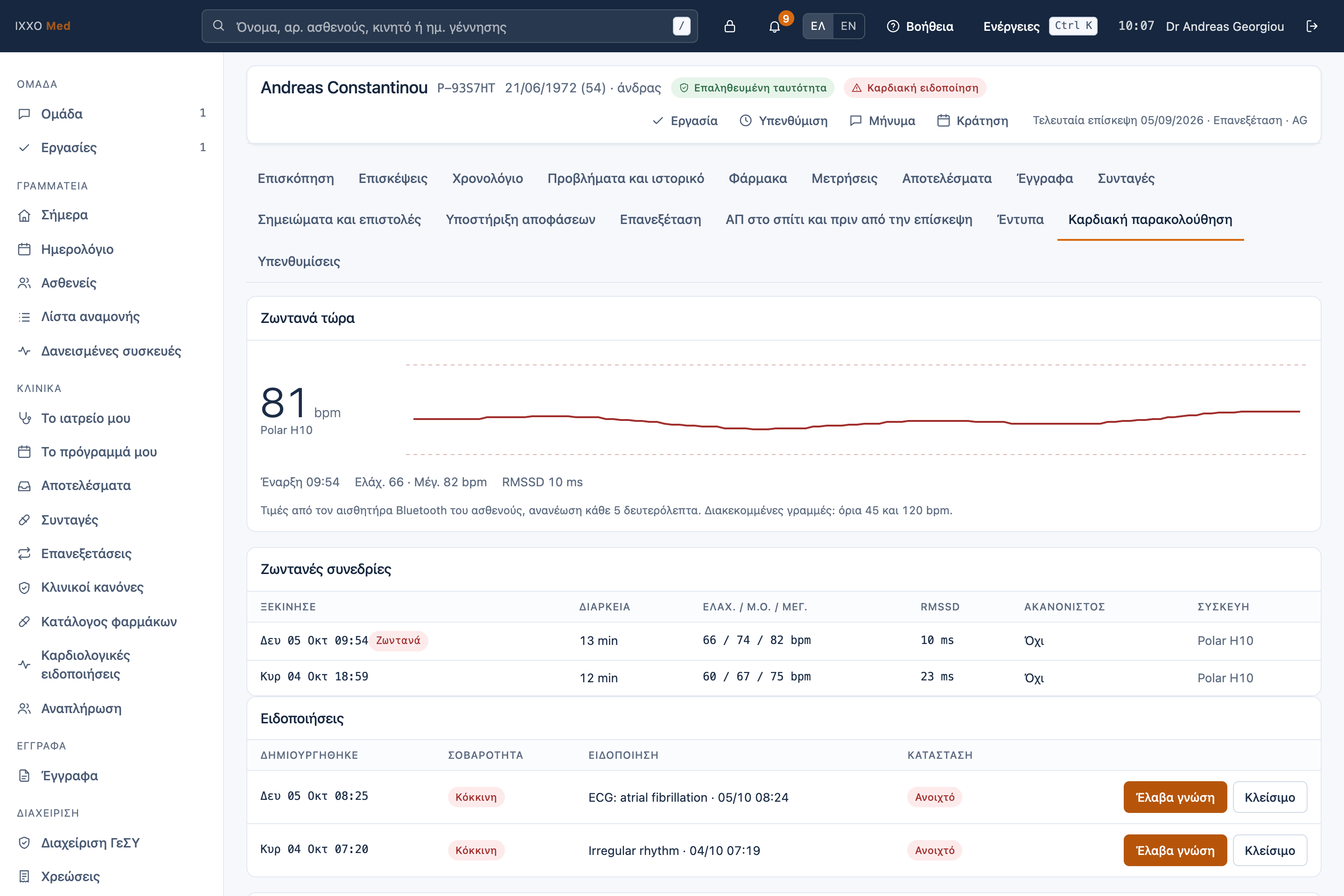1344x896 pixels.
Task: Open Διαχείριση ΓεΣΥ
Action: coord(112,843)
